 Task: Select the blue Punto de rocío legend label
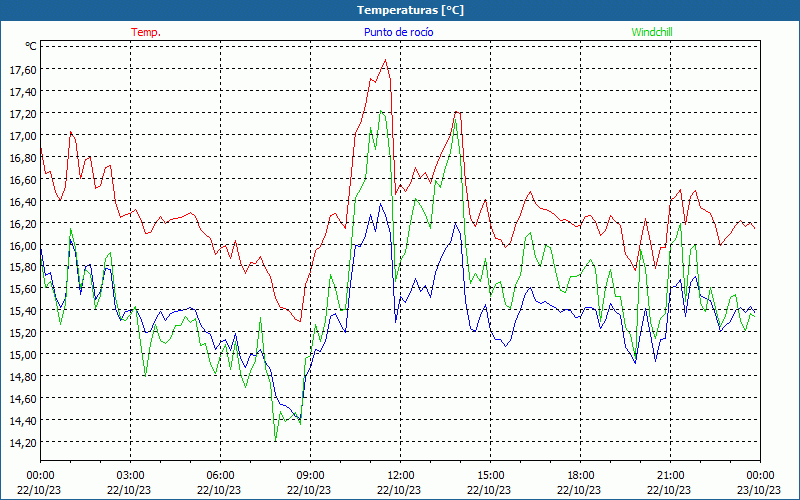coord(398,32)
